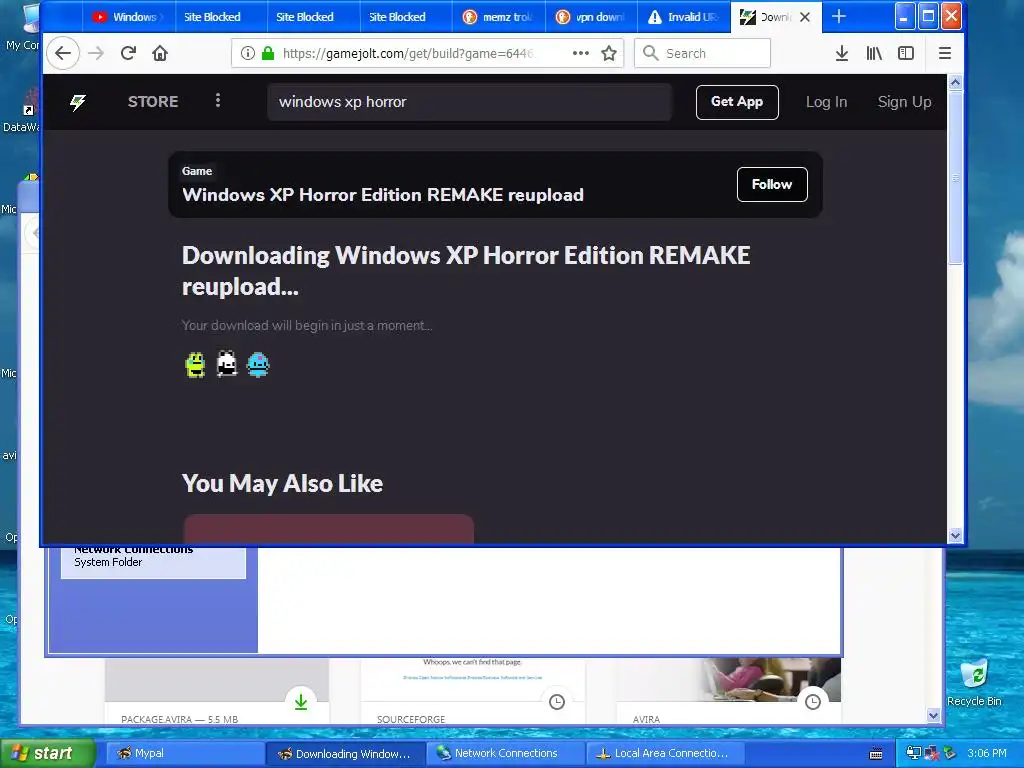Select the DataWa desktop shortcut icon

click(21, 111)
